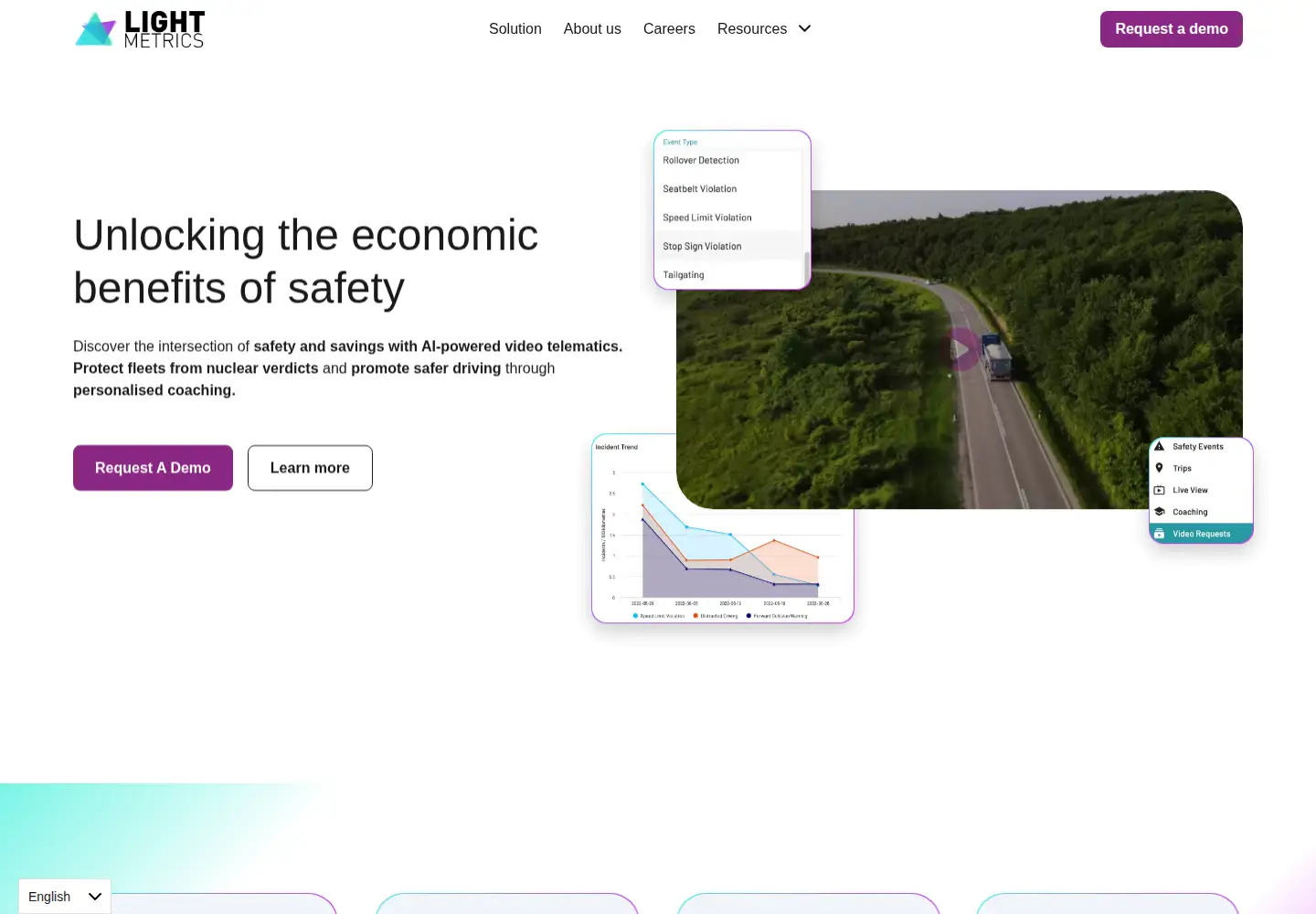Click the Event Type list scrollbar
The height and width of the screenshot is (914, 1316).
[806, 269]
